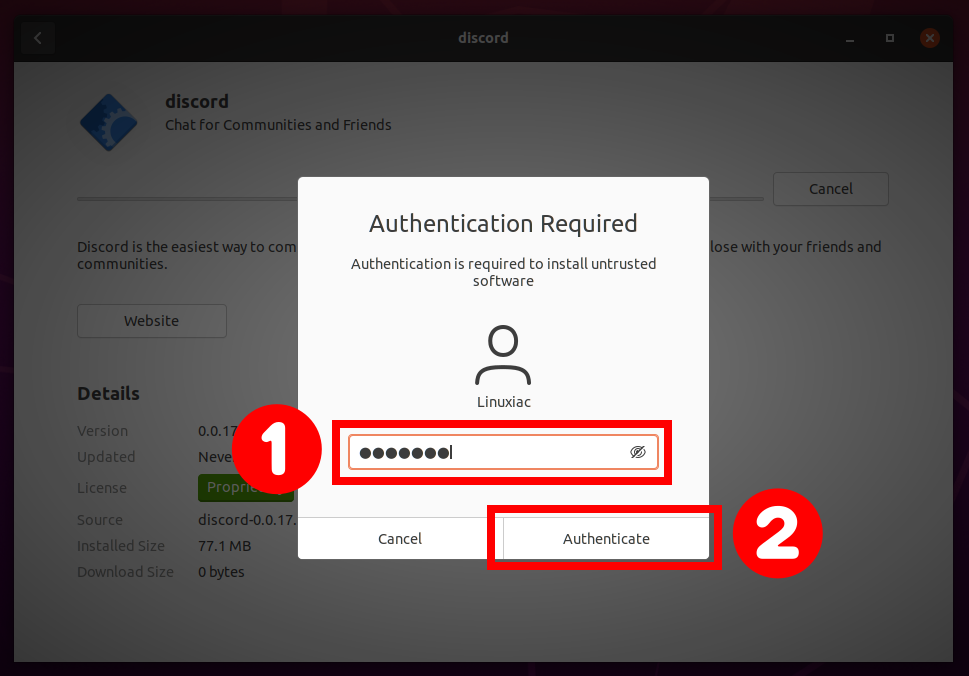
Task: Click the 'Updated' label in Details
Action: click(x=106, y=457)
